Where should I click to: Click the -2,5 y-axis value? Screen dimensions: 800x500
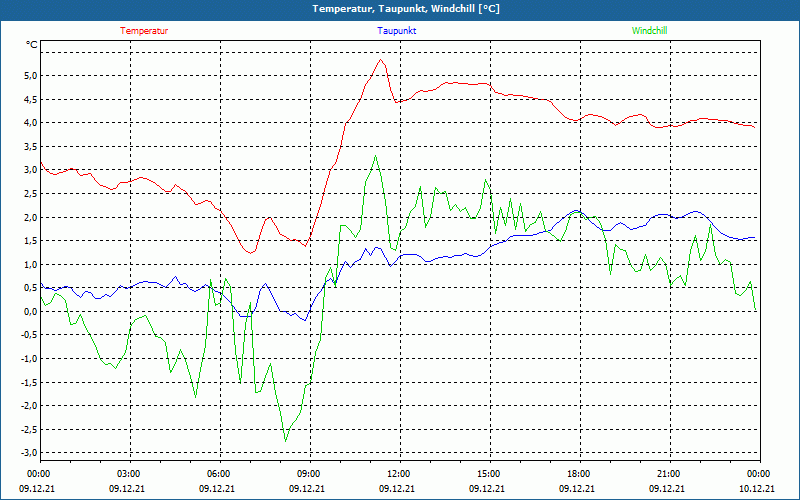pyautogui.click(x=30, y=430)
